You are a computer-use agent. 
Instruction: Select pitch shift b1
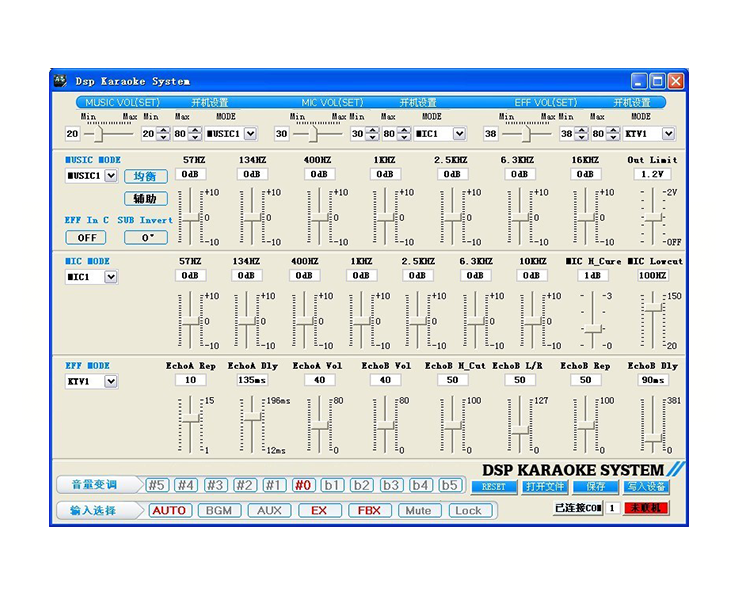coord(332,485)
